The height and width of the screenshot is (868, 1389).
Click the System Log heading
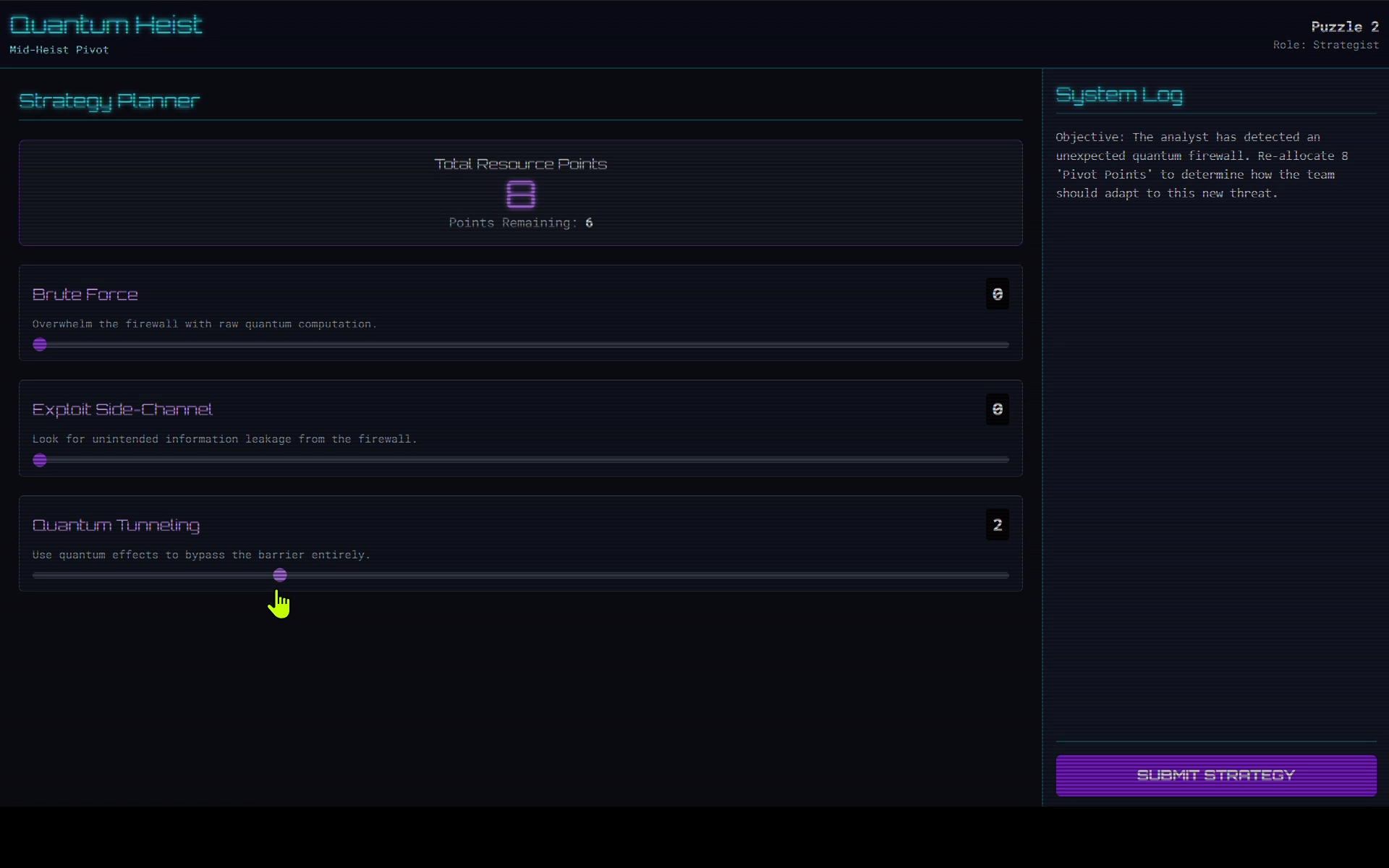pos(1118,95)
